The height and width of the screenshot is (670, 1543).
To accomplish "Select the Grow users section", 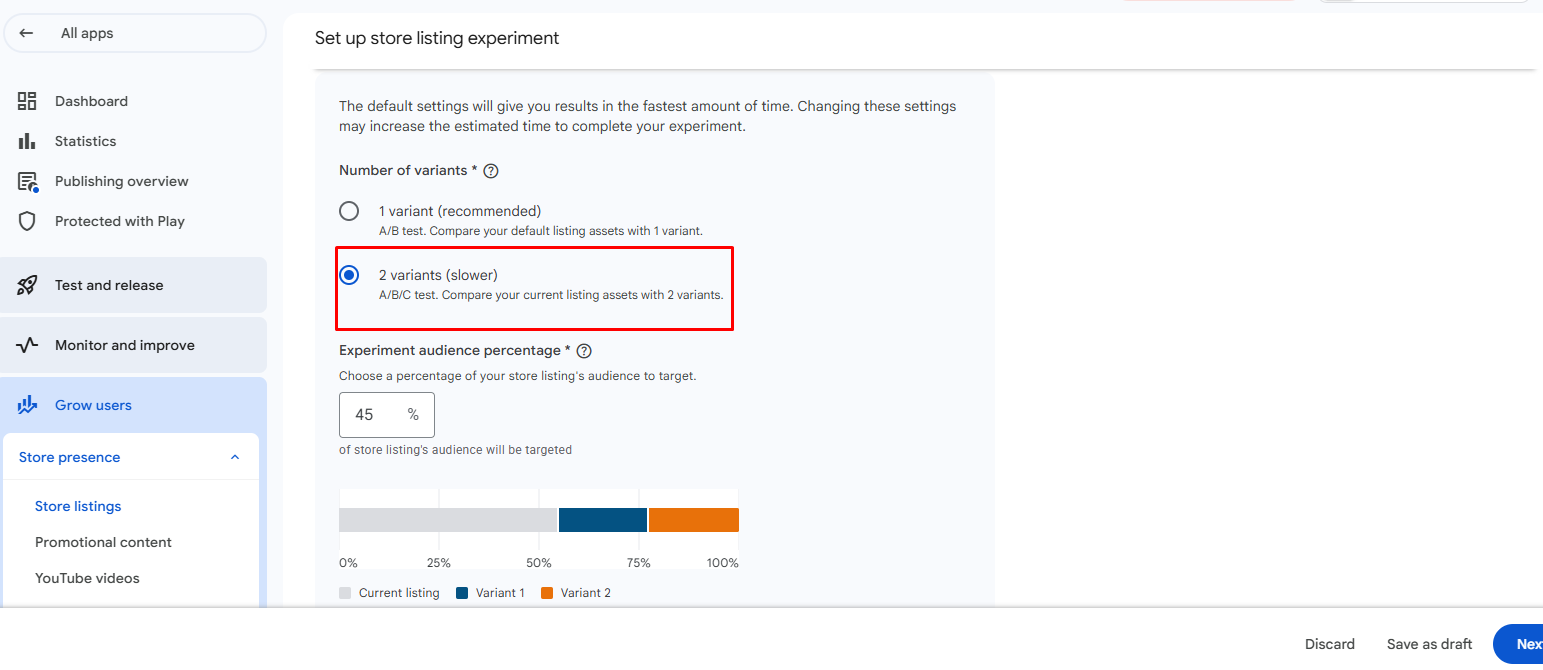I will (x=133, y=405).
